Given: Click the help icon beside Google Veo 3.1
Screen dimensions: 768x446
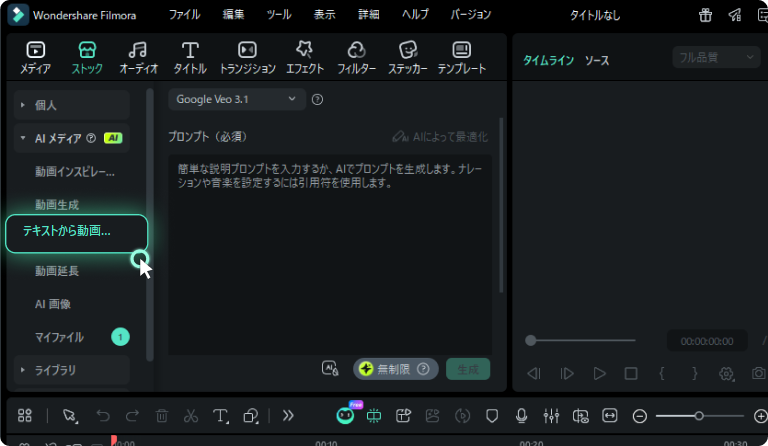Looking at the screenshot, I should point(317,99).
